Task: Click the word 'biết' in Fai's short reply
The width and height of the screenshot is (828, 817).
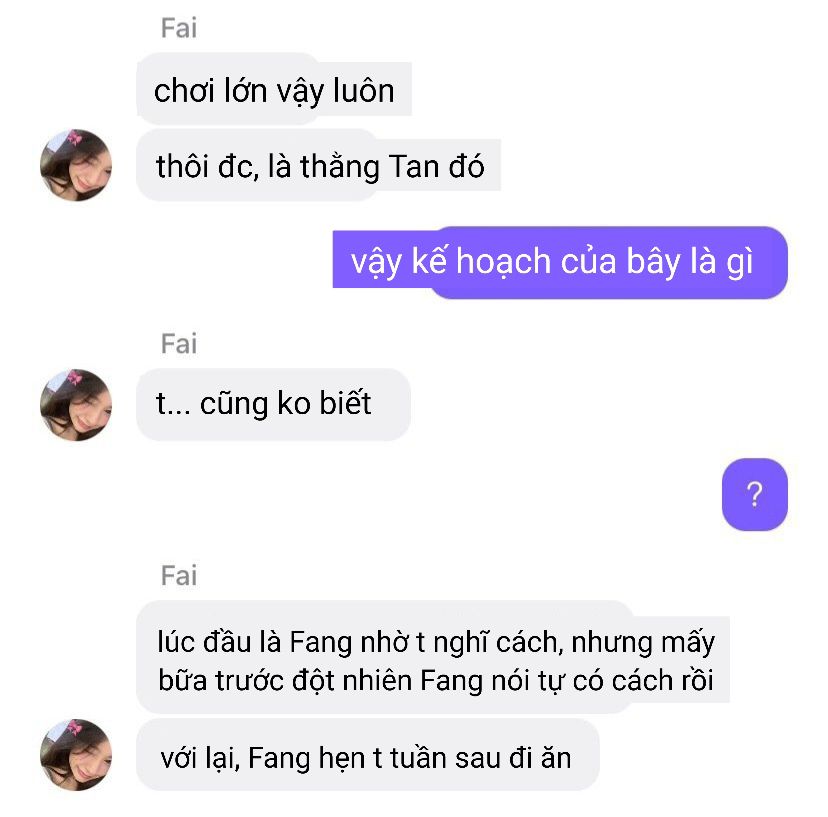Action: [x=345, y=403]
